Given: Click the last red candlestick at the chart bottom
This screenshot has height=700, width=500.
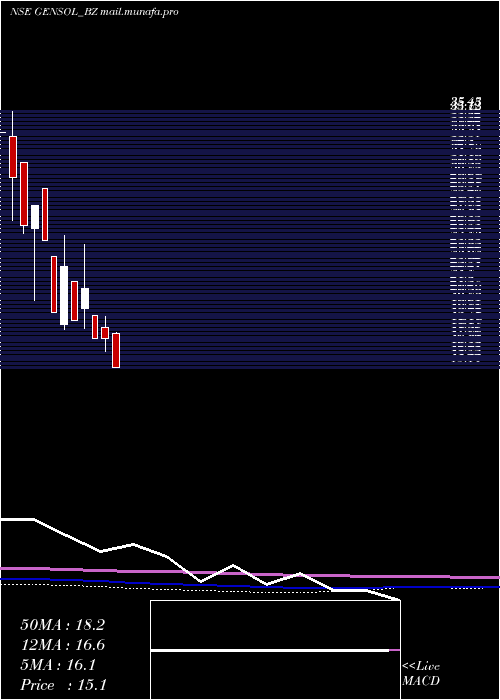Looking at the screenshot, I should (116, 350).
